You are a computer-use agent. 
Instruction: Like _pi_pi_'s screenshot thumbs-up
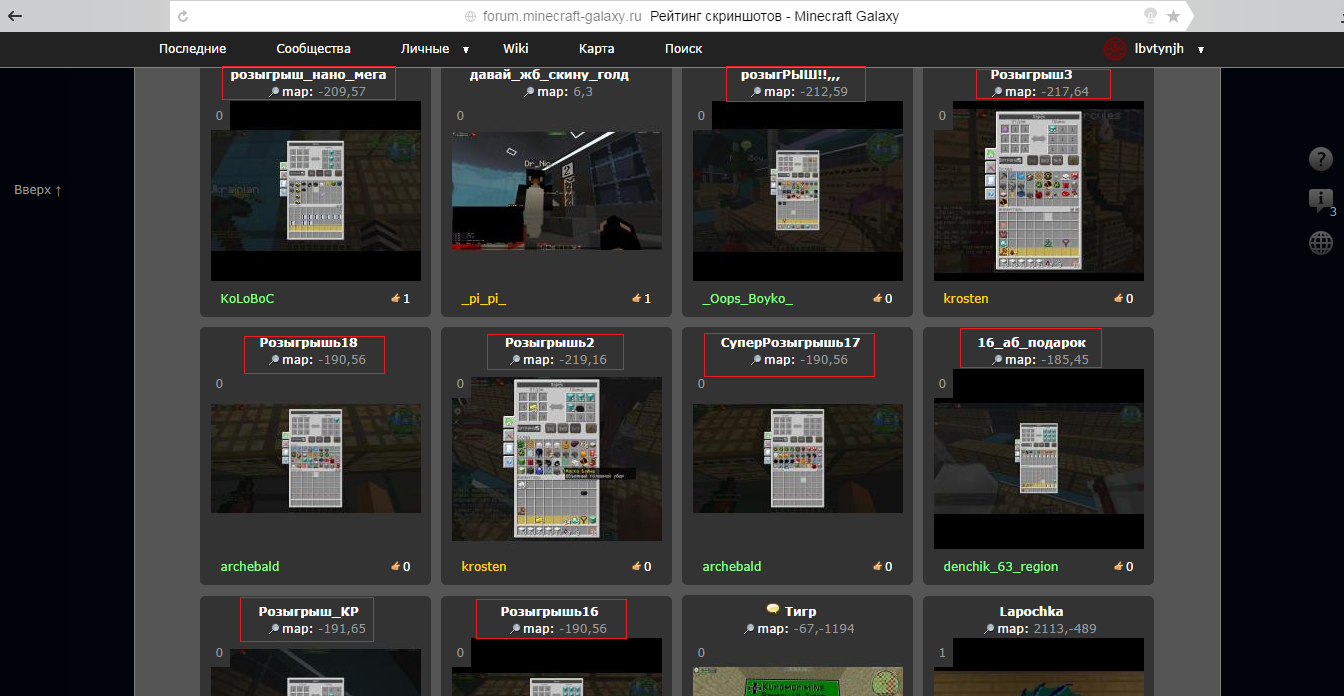point(636,298)
